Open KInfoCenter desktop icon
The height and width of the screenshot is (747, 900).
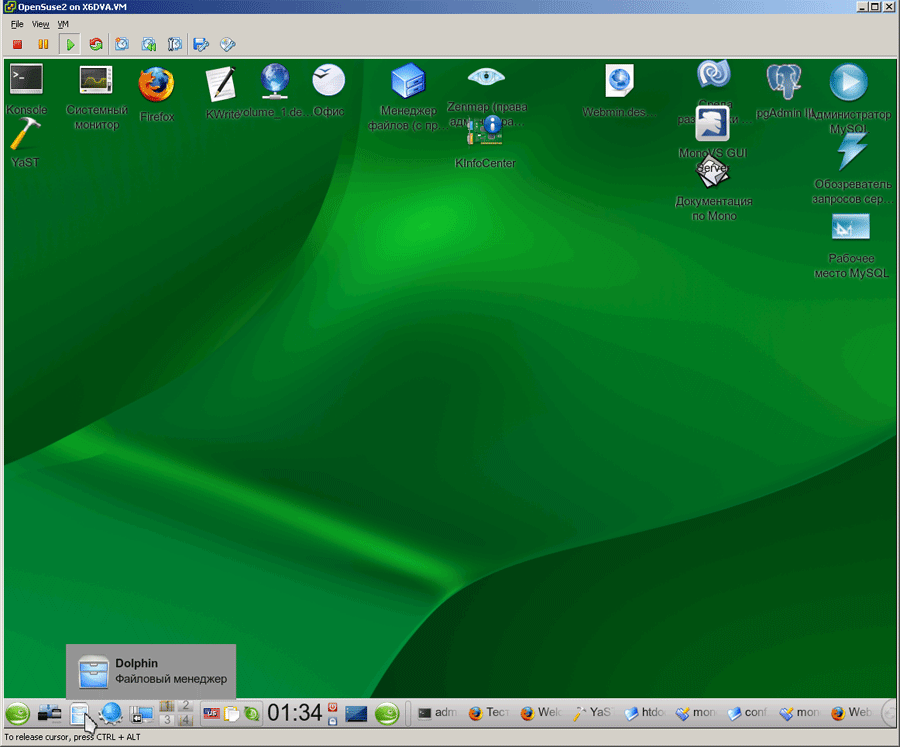(x=486, y=142)
